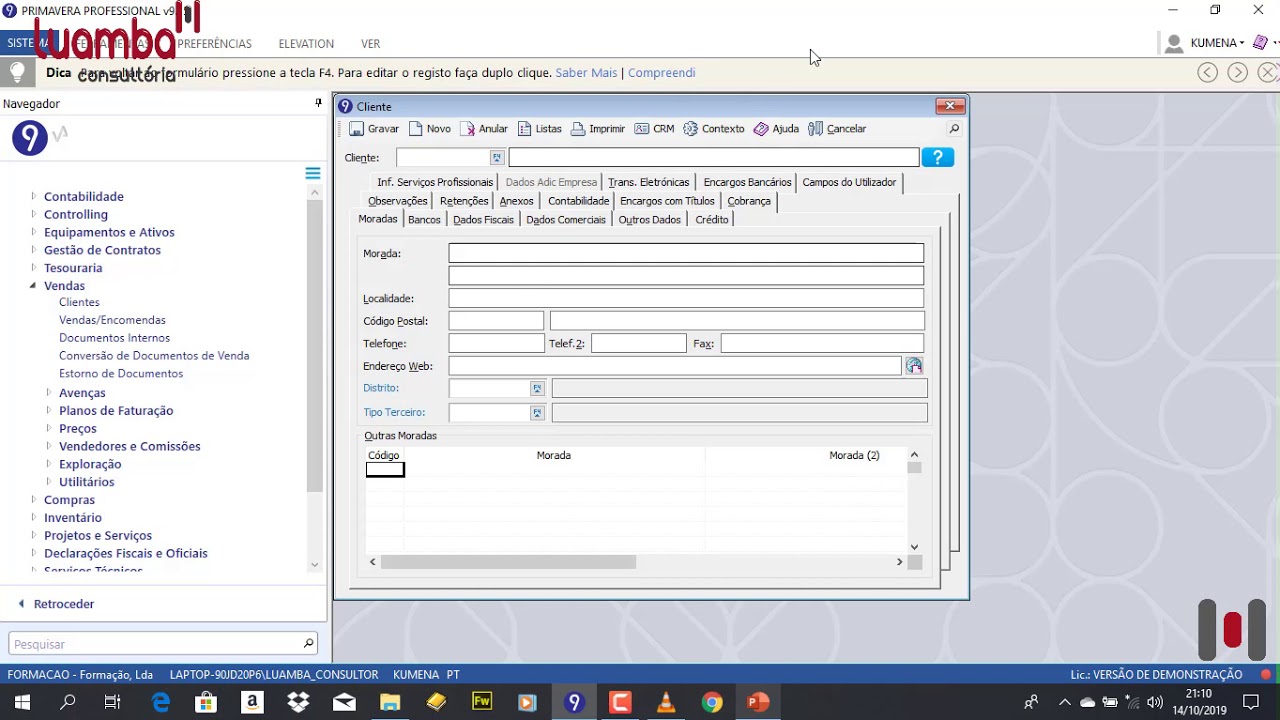This screenshot has height=720, width=1280.
Task: Switch to the Dados Fiscais tab
Action: 483,220
